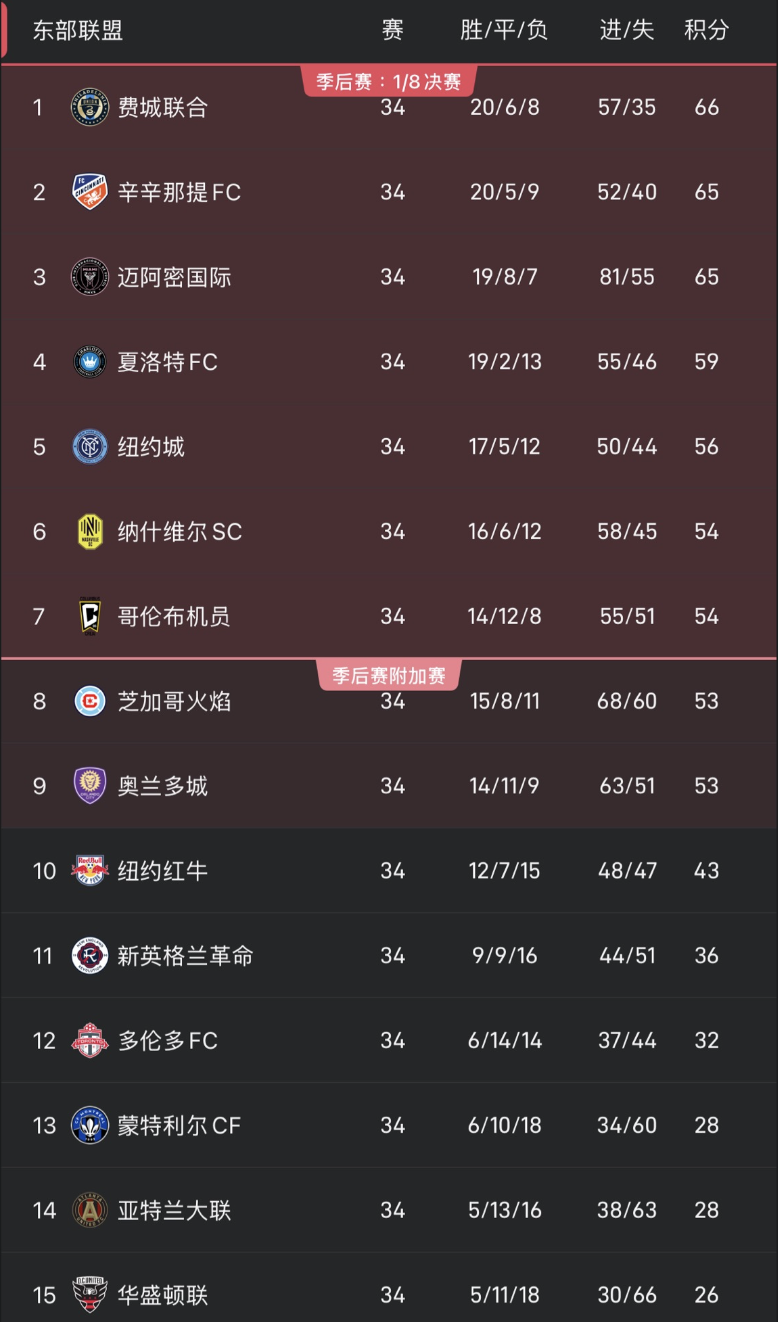Open the Orlando City (奥兰多城) crest
The width and height of the screenshot is (778, 1322).
(x=90, y=786)
